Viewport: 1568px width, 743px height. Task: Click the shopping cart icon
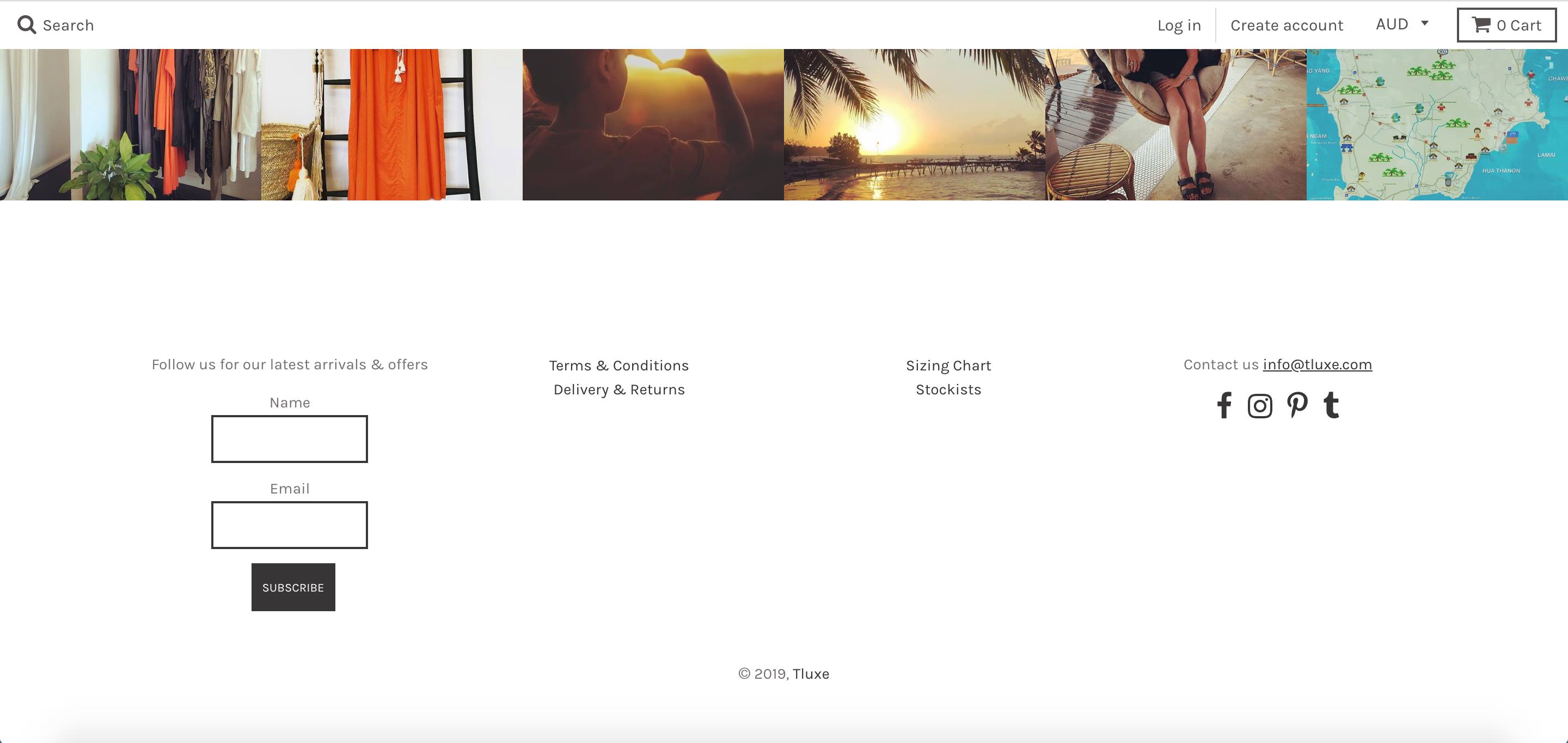(1481, 25)
